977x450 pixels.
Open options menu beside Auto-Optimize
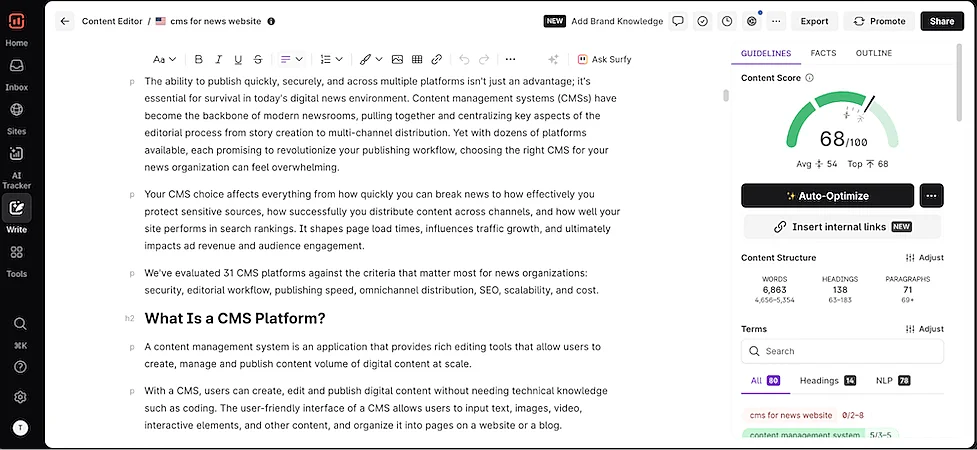pos(932,196)
